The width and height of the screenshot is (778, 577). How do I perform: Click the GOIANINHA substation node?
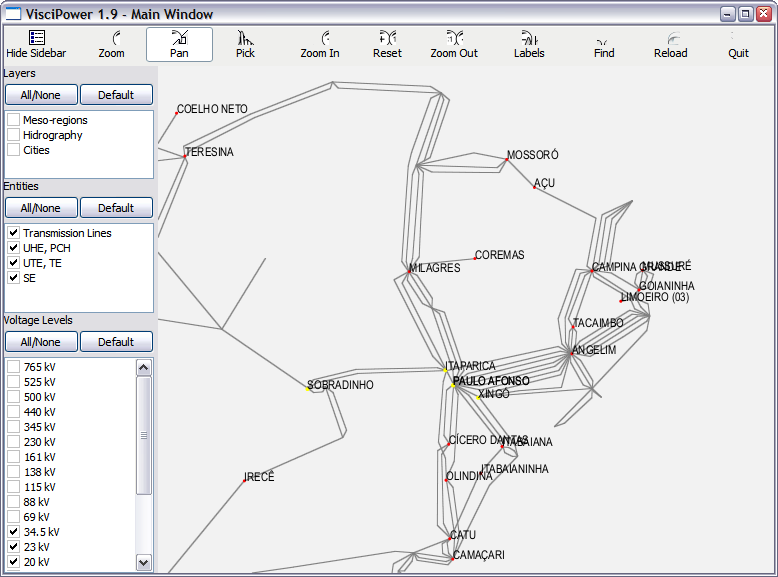639,290
